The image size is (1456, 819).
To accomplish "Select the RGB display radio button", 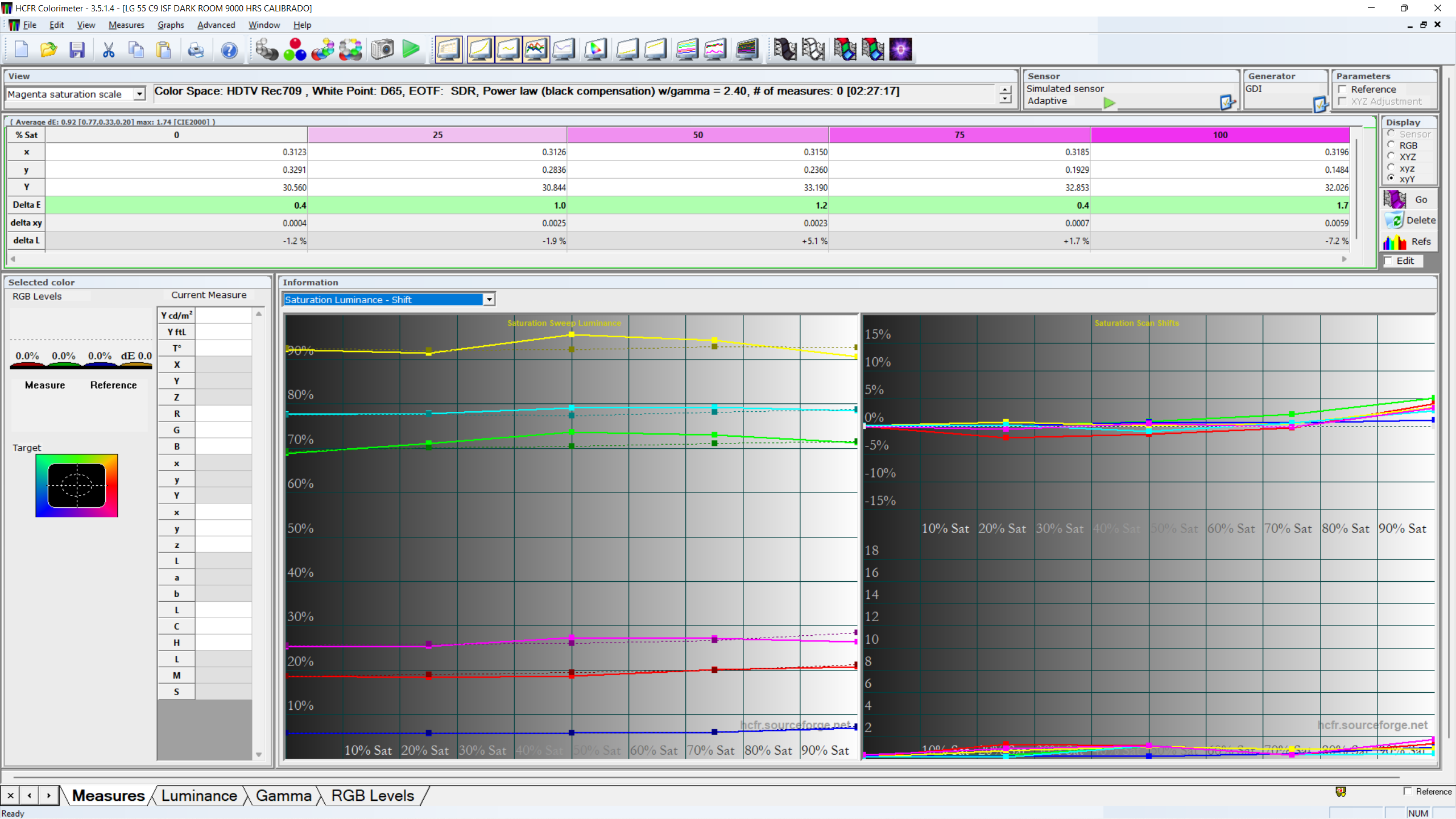I will point(1391,145).
